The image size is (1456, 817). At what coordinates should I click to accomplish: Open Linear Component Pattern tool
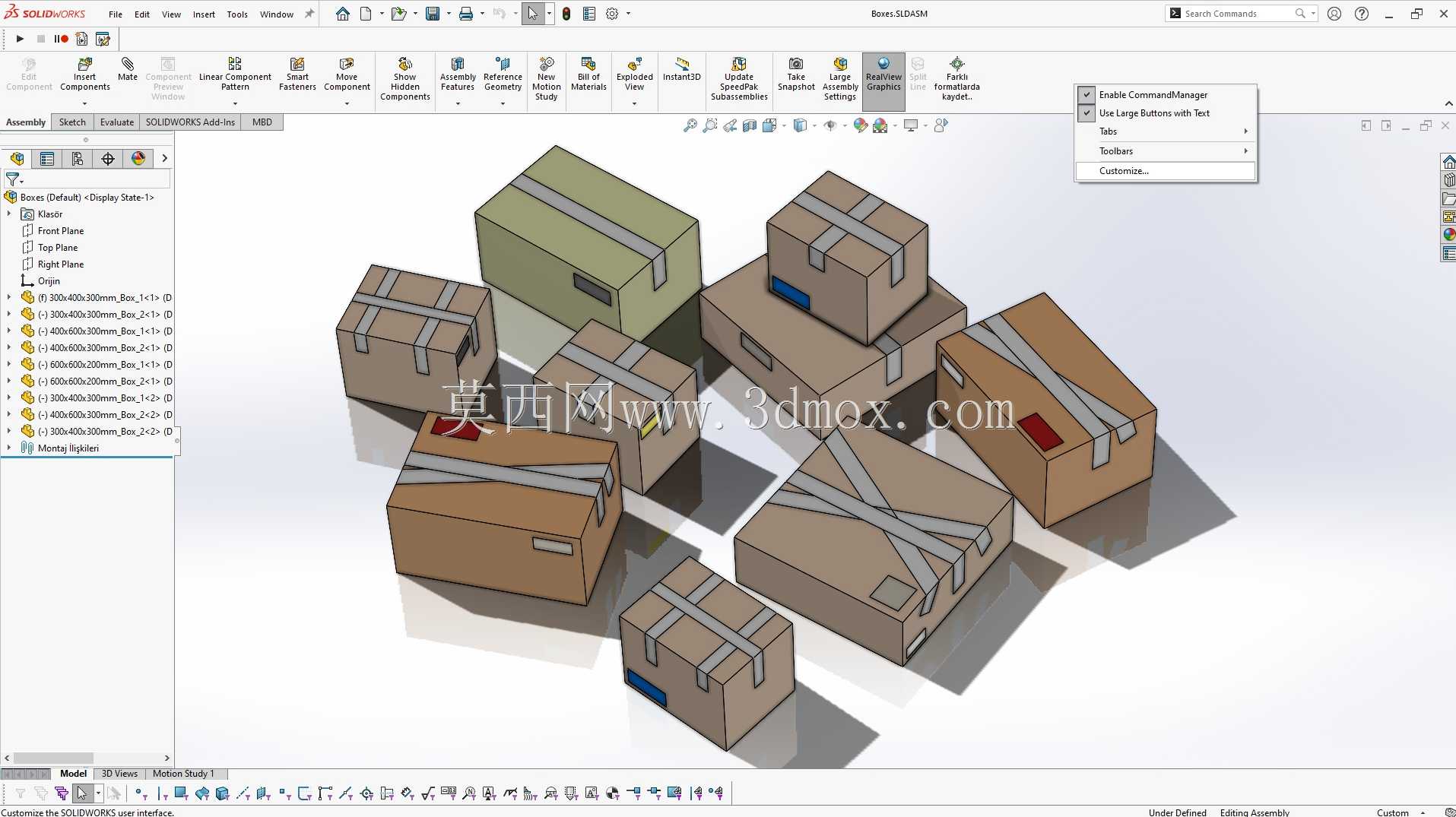coord(235,74)
